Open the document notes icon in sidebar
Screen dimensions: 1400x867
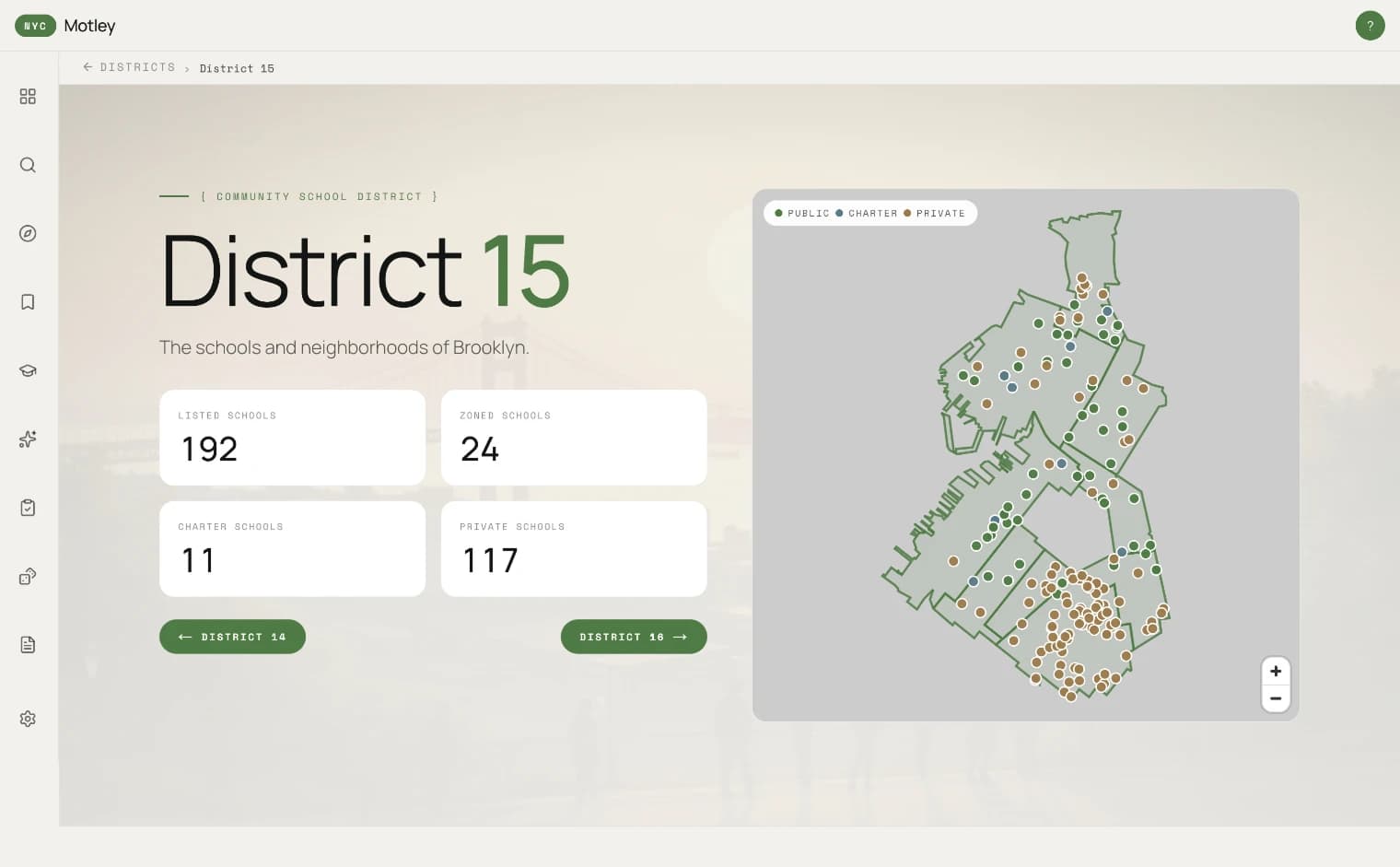[x=28, y=645]
